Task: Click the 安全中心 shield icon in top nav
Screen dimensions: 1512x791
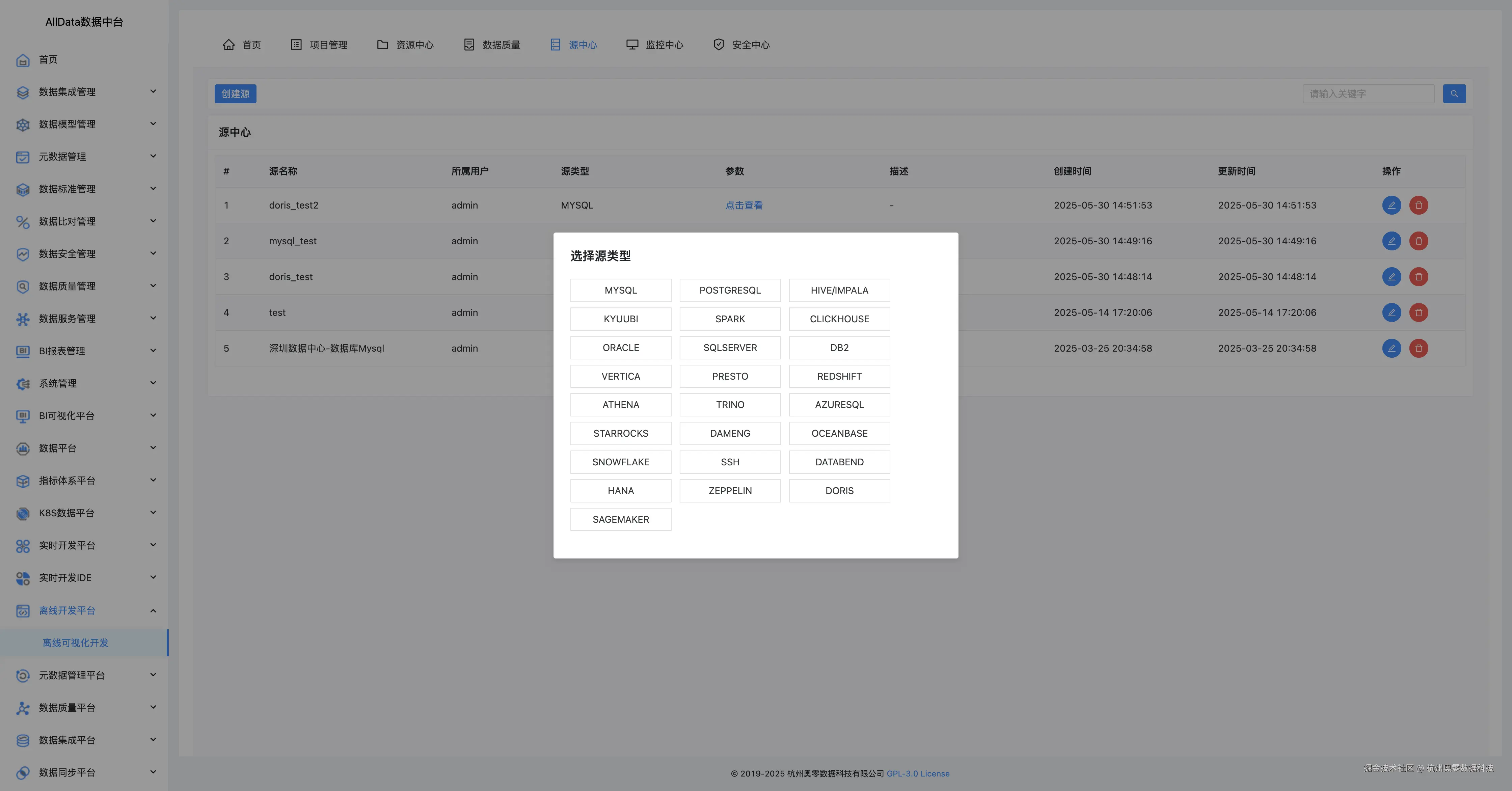Action: coord(719,45)
